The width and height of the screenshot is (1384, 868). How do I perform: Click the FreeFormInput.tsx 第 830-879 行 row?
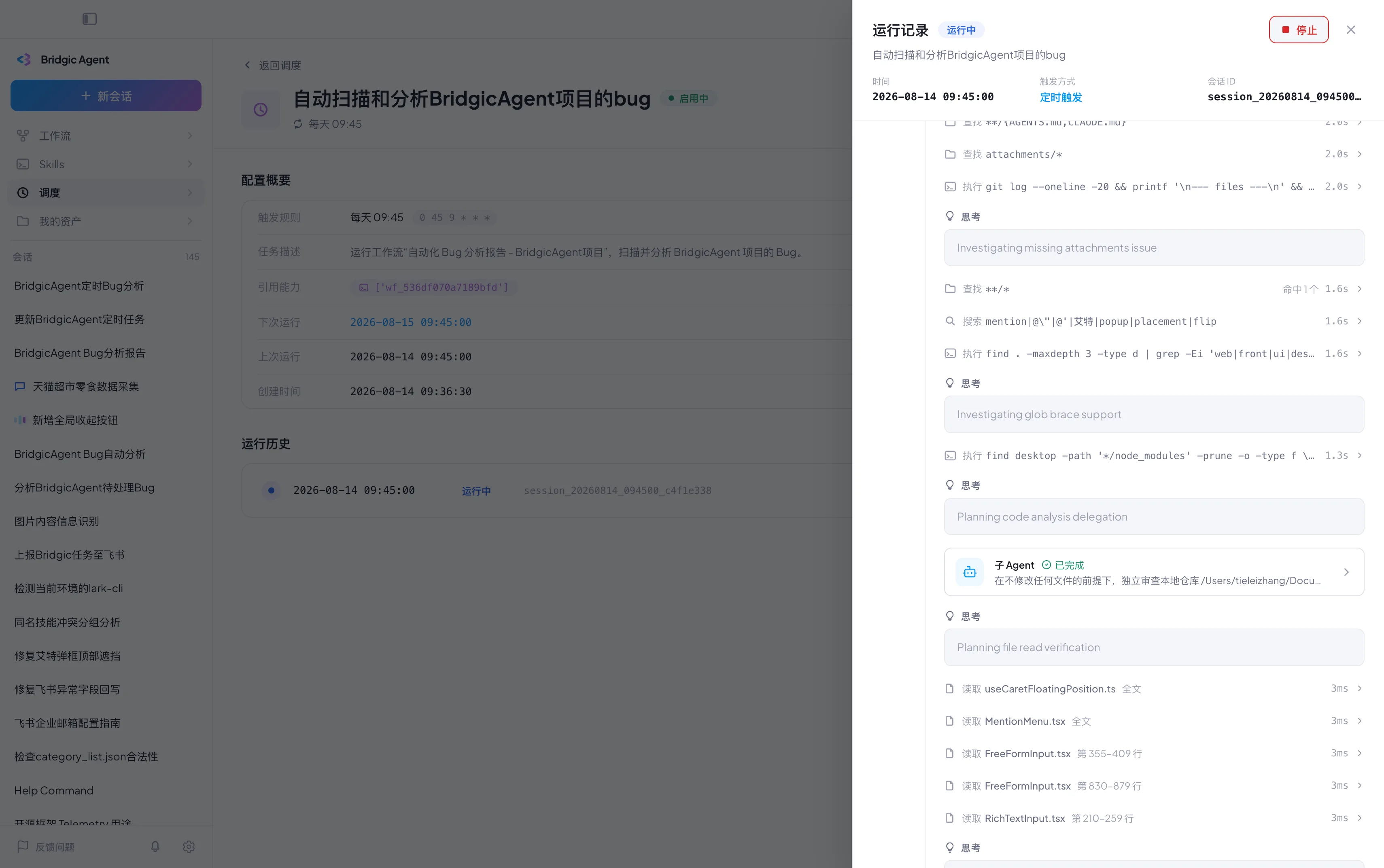pos(1154,785)
